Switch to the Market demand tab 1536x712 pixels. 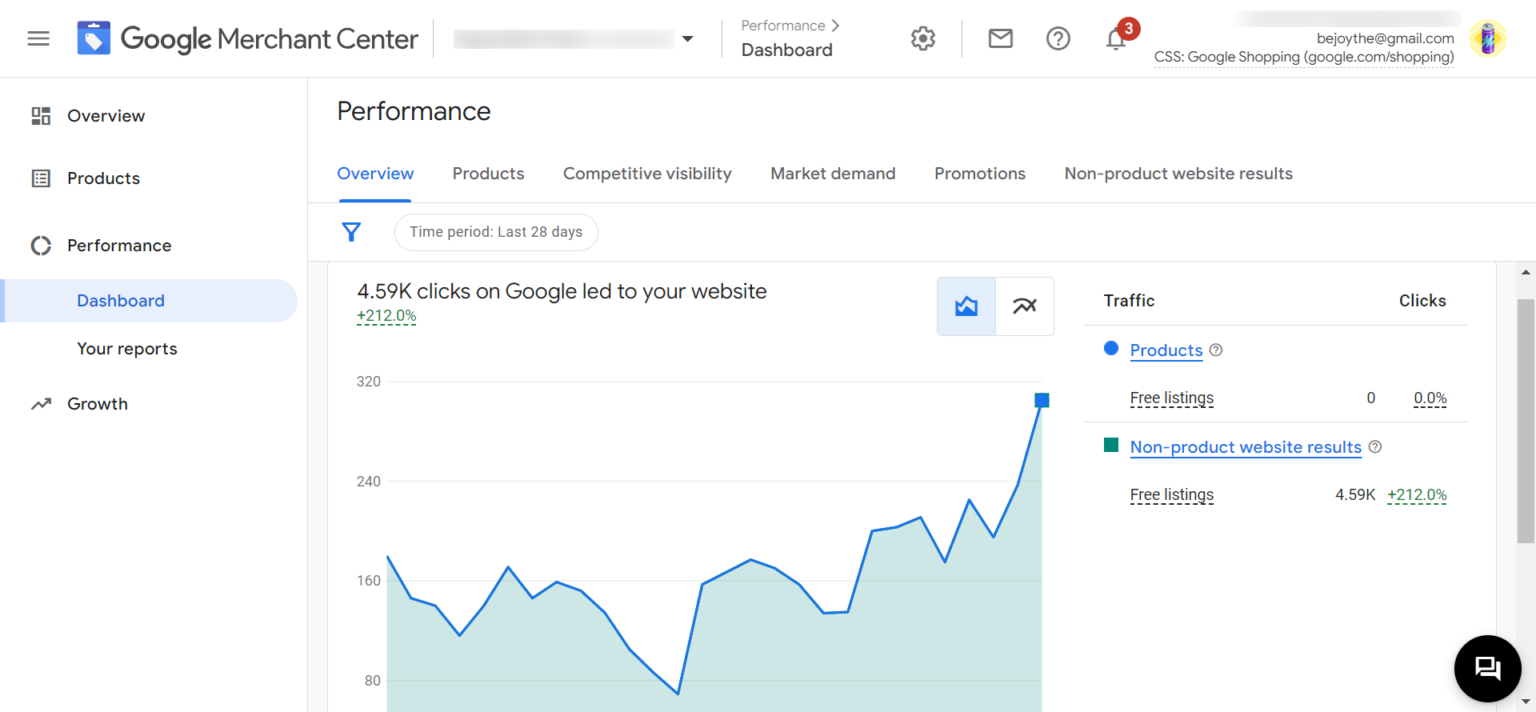833,174
